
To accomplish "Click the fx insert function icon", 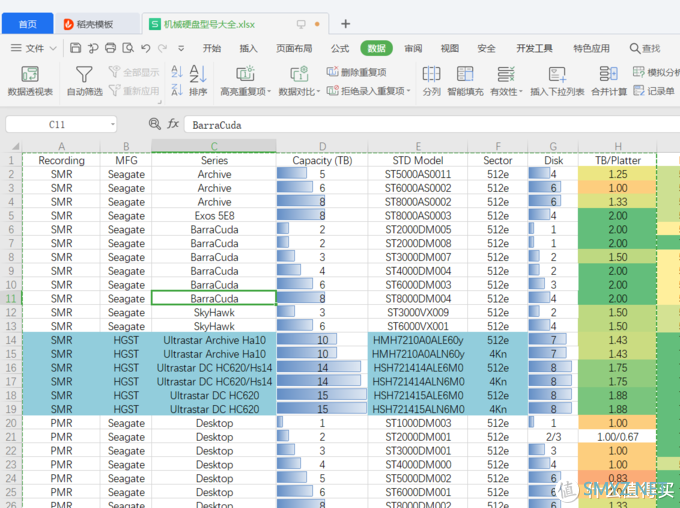I will [x=173, y=124].
